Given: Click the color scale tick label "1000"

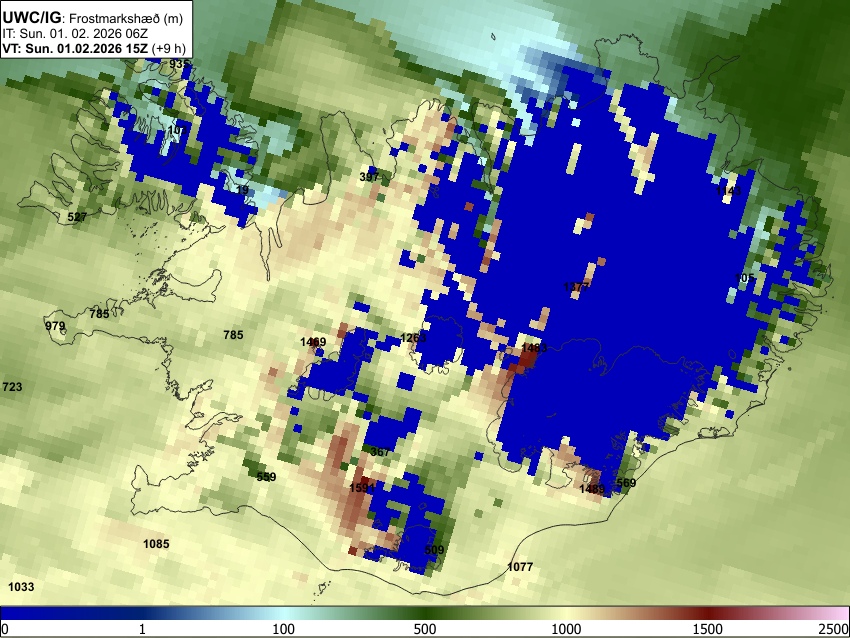Looking at the screenshot, I should coord(566,629).
